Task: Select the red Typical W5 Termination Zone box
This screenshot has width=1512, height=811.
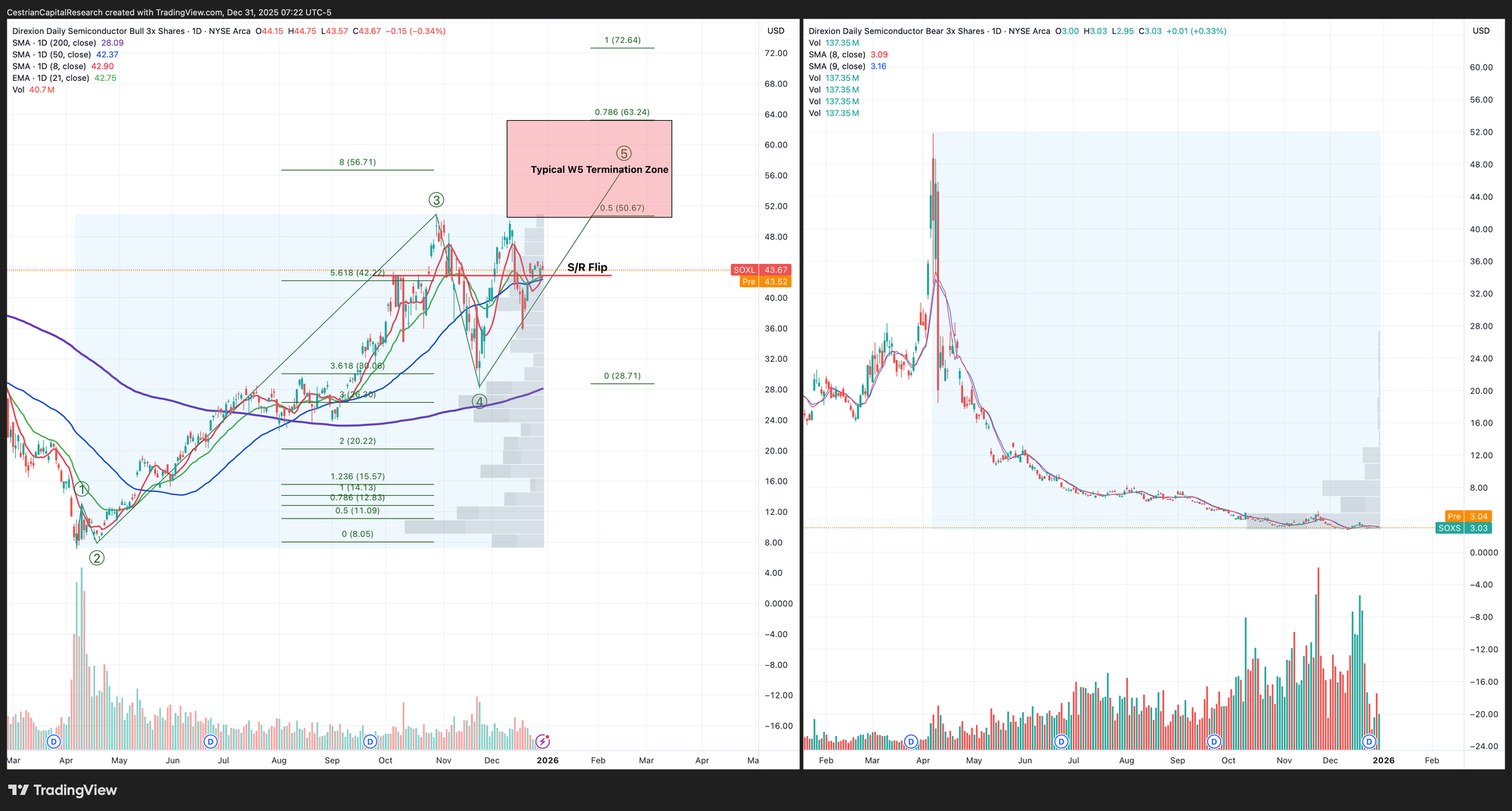Action: point(589,189)
